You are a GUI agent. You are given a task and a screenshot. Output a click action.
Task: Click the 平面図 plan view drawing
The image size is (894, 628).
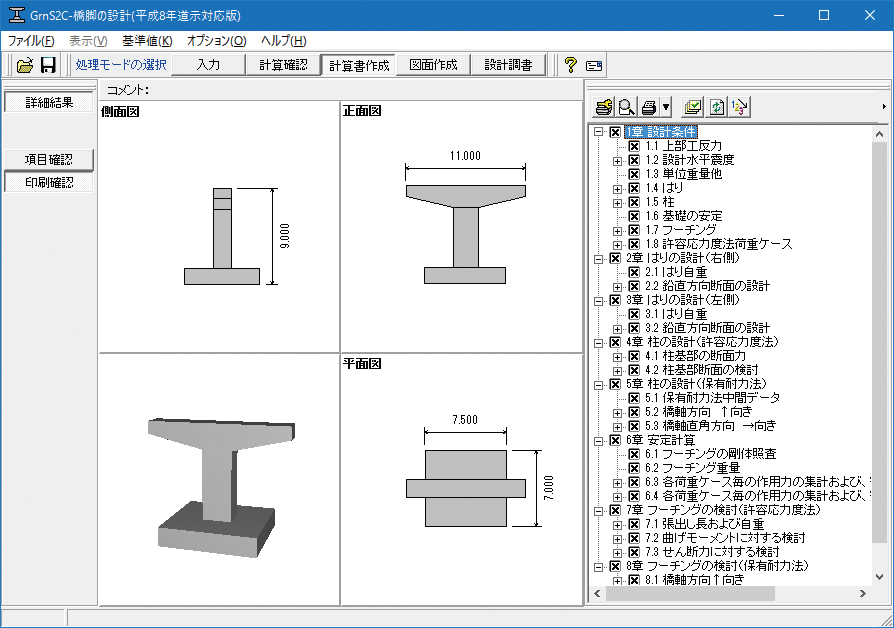465,488
